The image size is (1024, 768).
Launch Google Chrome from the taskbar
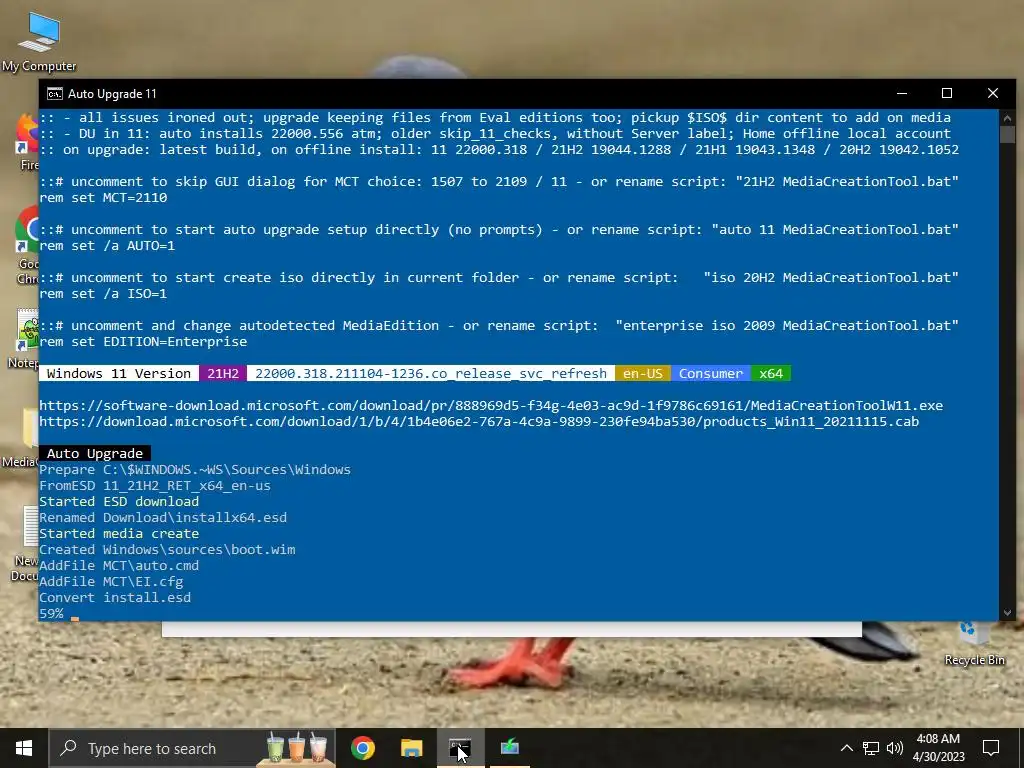coord(362,748)
